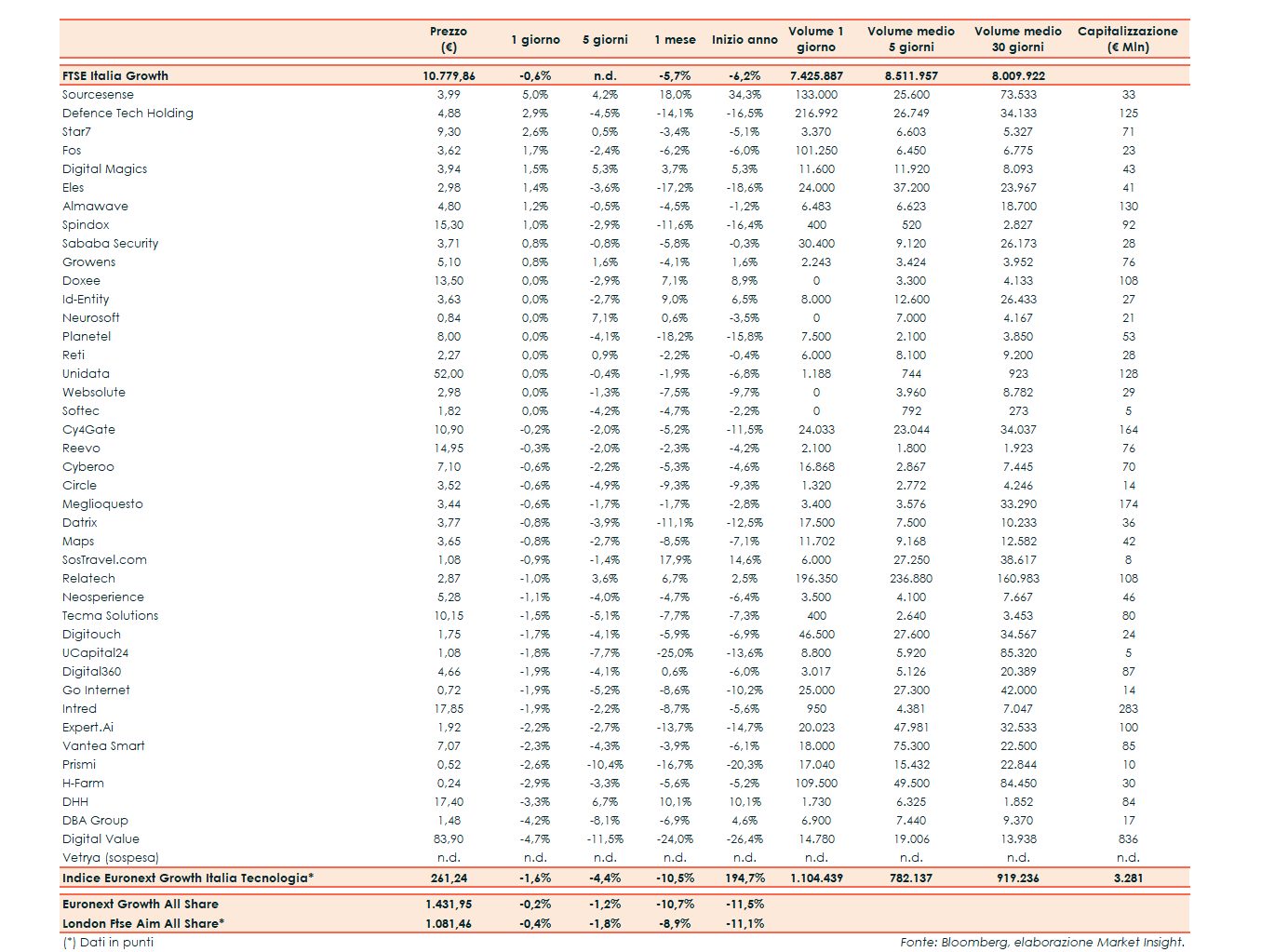The height and width of the screenshot is (952, 1288).
Task: Click the "Volume medio 5 giorni" header
Action: [911, 39]
